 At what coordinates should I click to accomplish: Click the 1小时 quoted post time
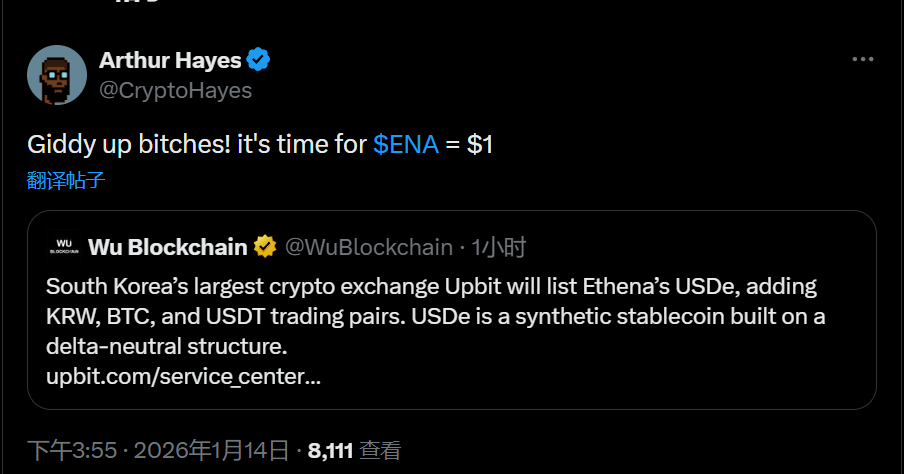(498, 247)
